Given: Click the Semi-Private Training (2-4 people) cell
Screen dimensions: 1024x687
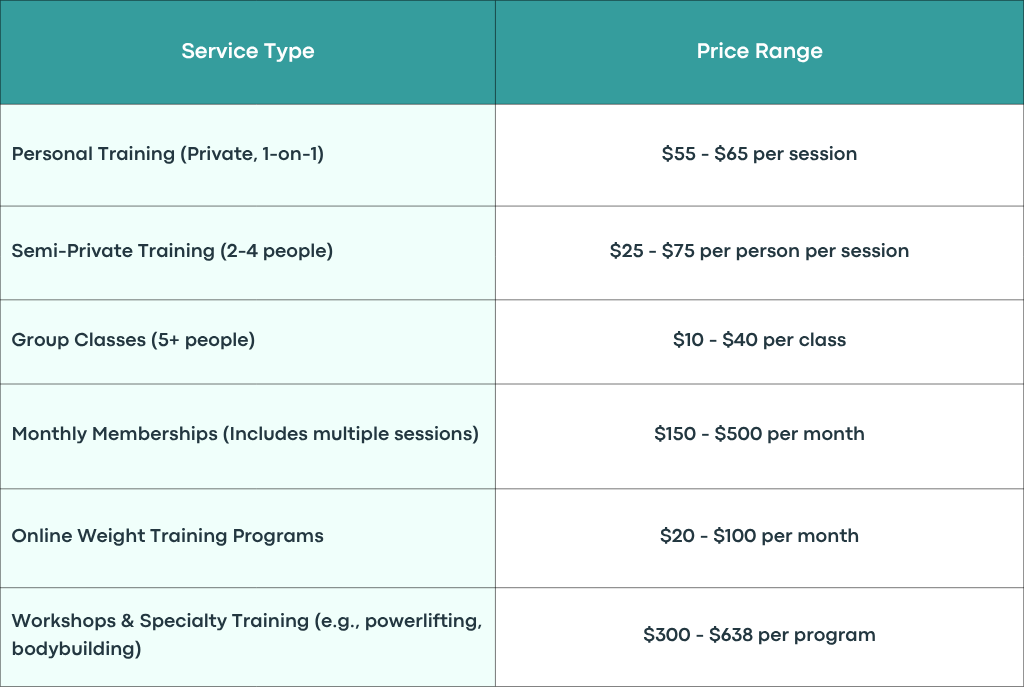Looking at the screenshot, I should pyautogui.click(x=248, y=253).
